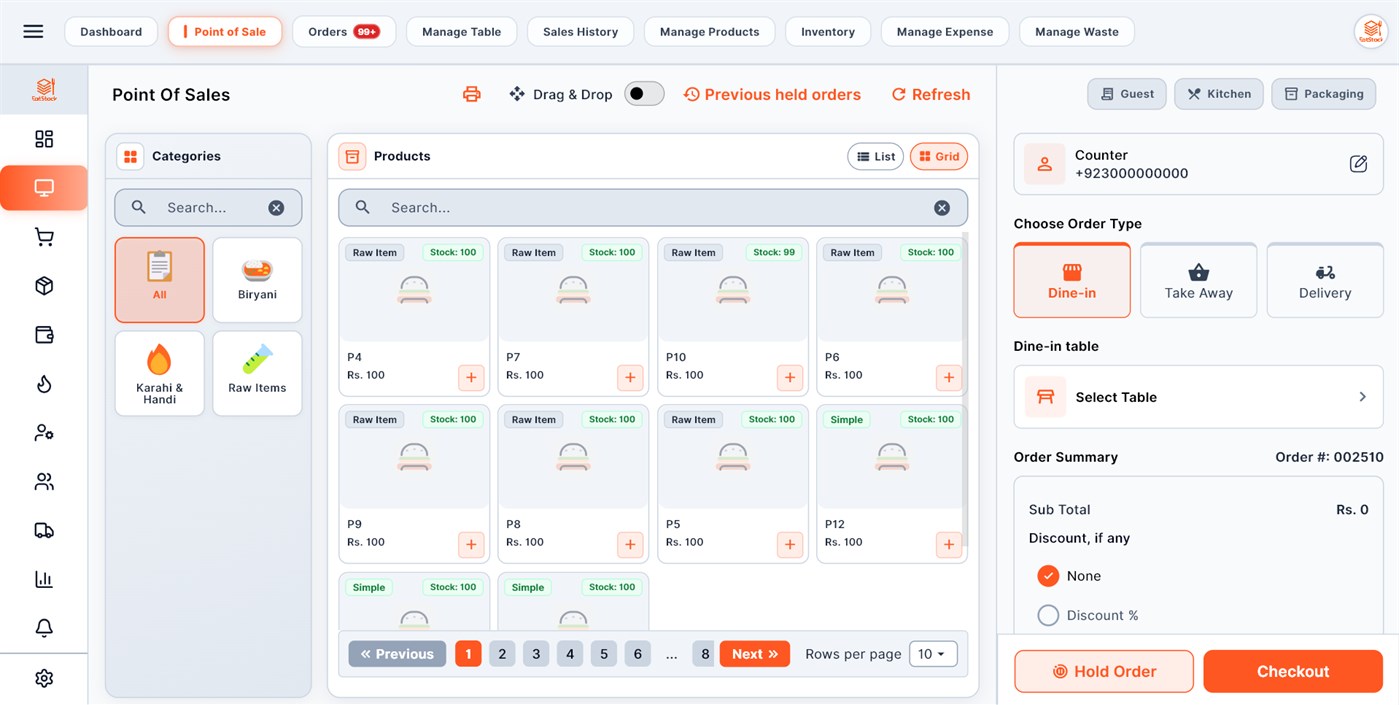Open the people group icon in sidebar
The height and width of the screenshot is (705, 1399).
click(x=44, y=482)
